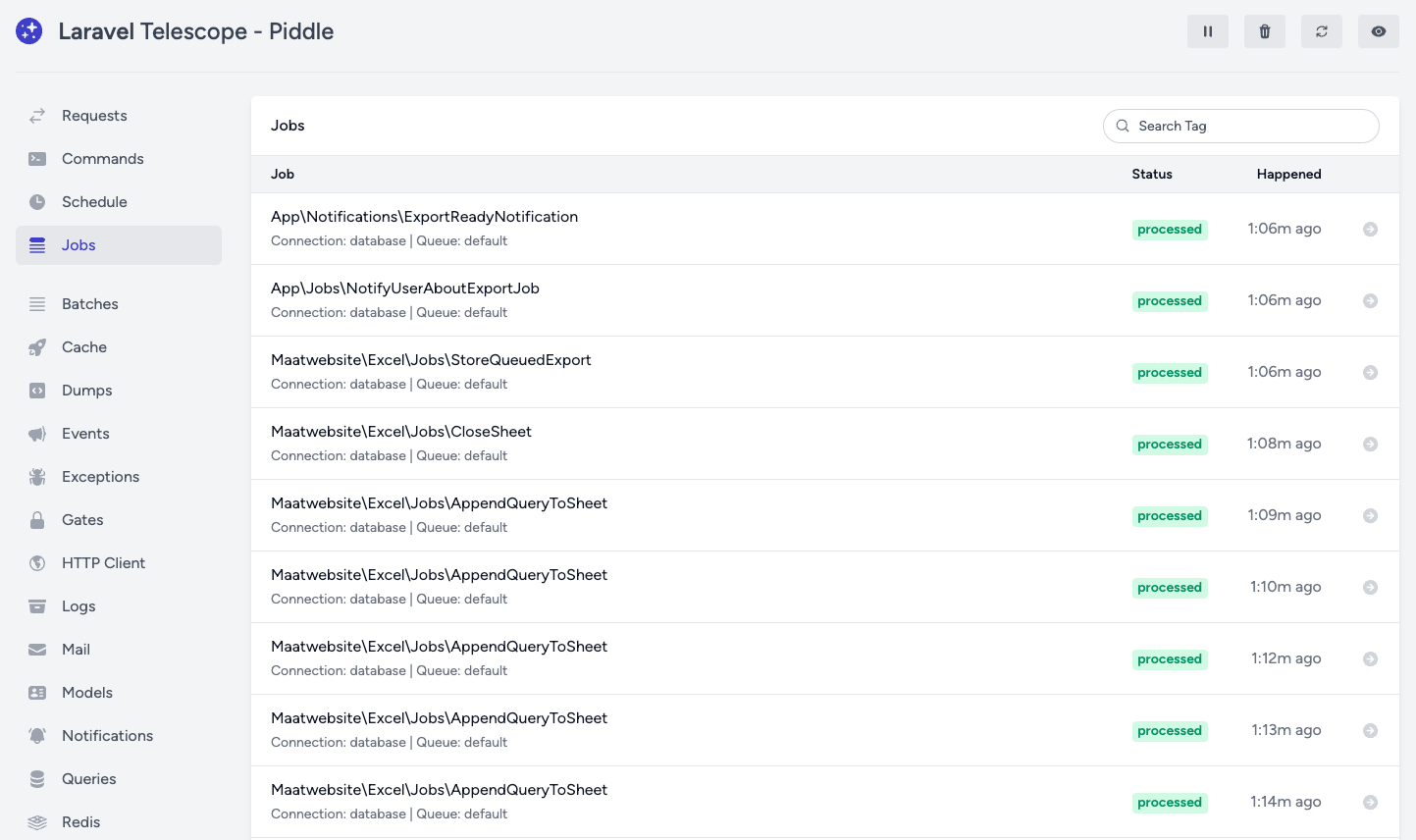
Task: Click the Logs archive icon
Action: [37, 606]
